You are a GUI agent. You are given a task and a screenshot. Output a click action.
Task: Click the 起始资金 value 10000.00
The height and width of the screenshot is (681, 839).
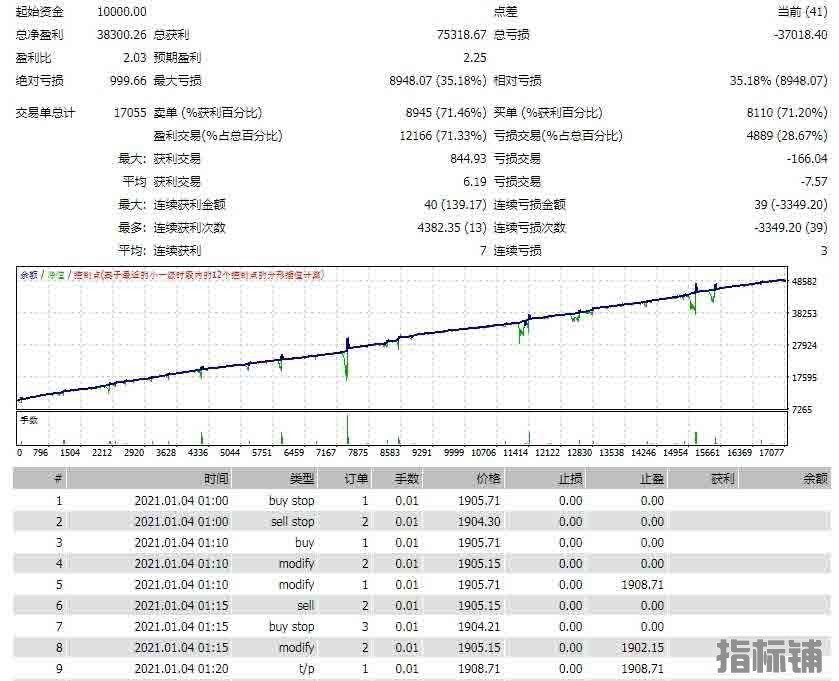click(x=122, y=12)
